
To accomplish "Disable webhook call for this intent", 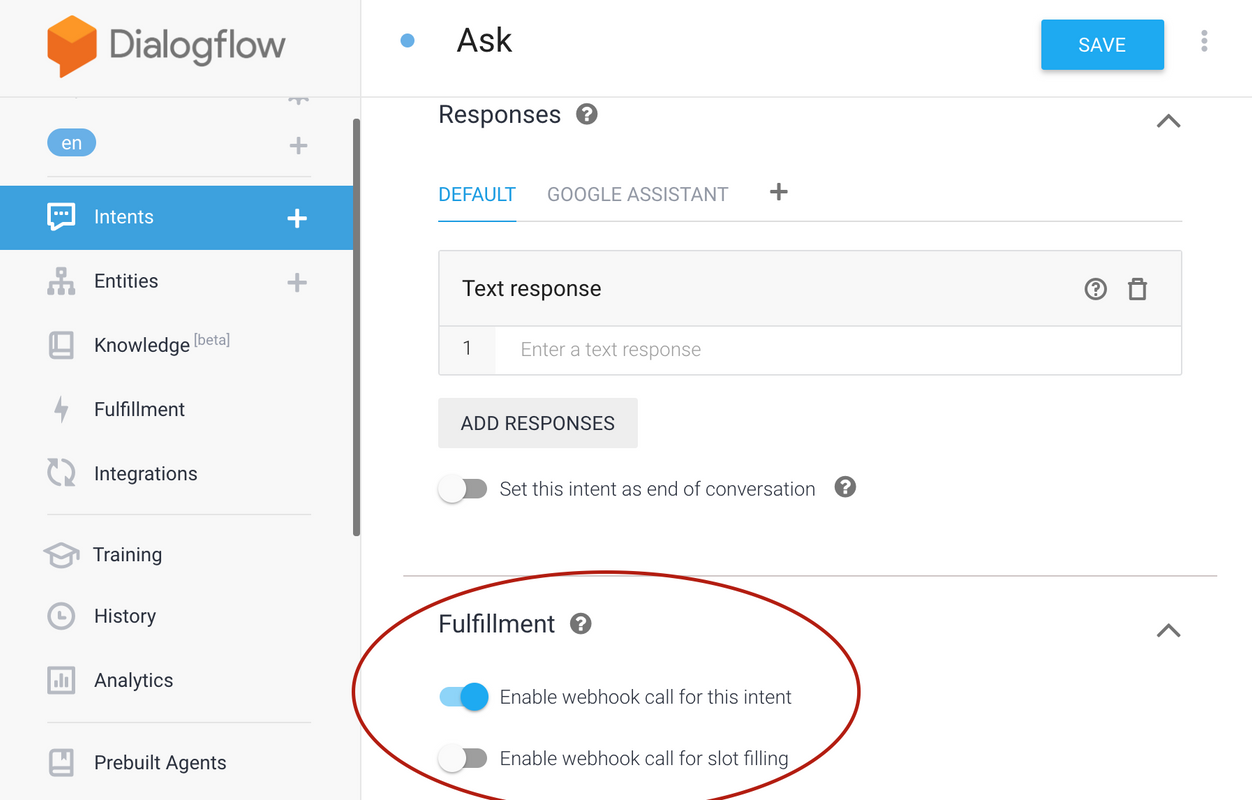I will [464, 697].
